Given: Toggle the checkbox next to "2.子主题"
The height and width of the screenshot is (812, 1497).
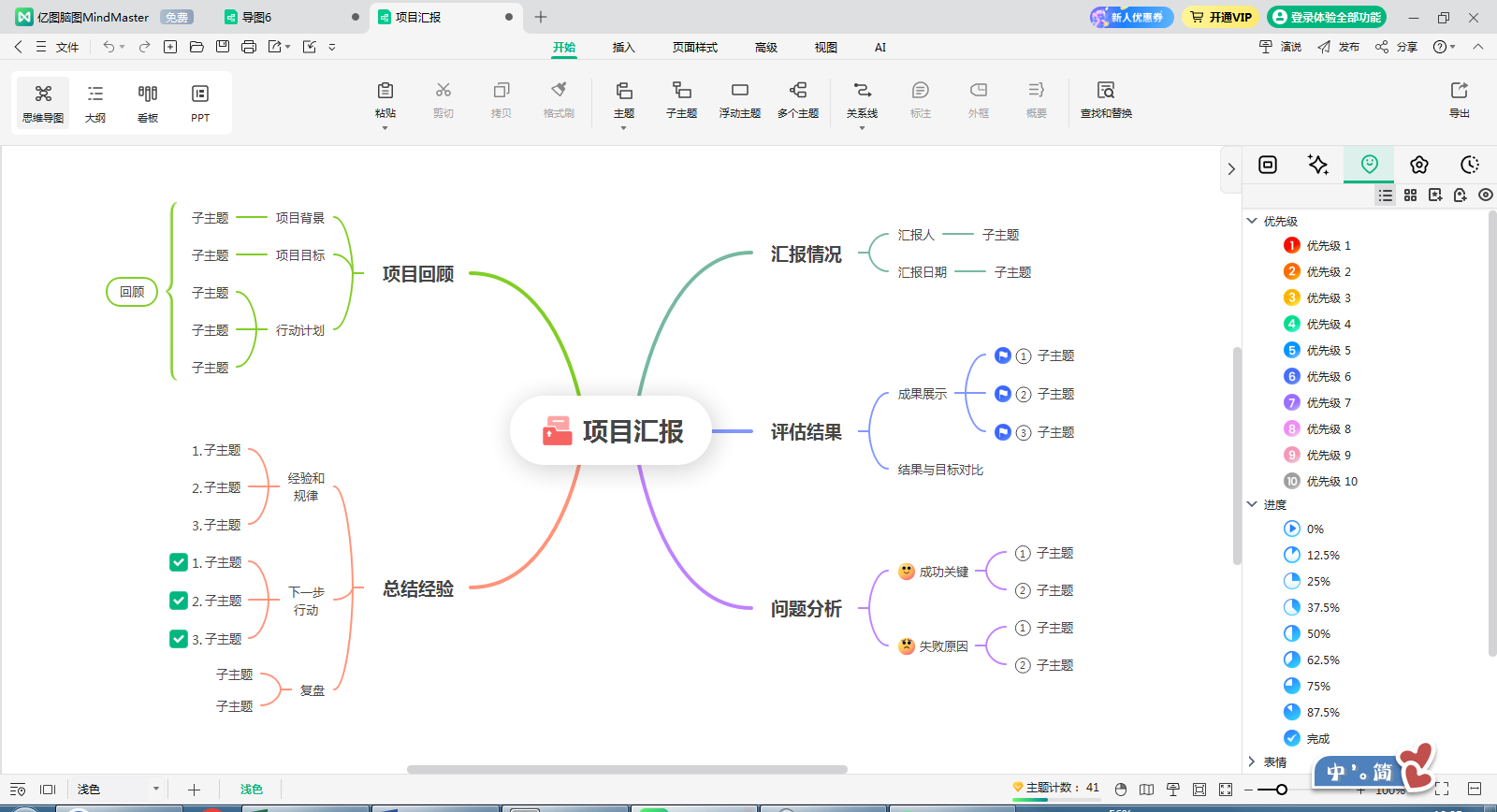Looking at the screenshot, I should click(x=179, y=601).
